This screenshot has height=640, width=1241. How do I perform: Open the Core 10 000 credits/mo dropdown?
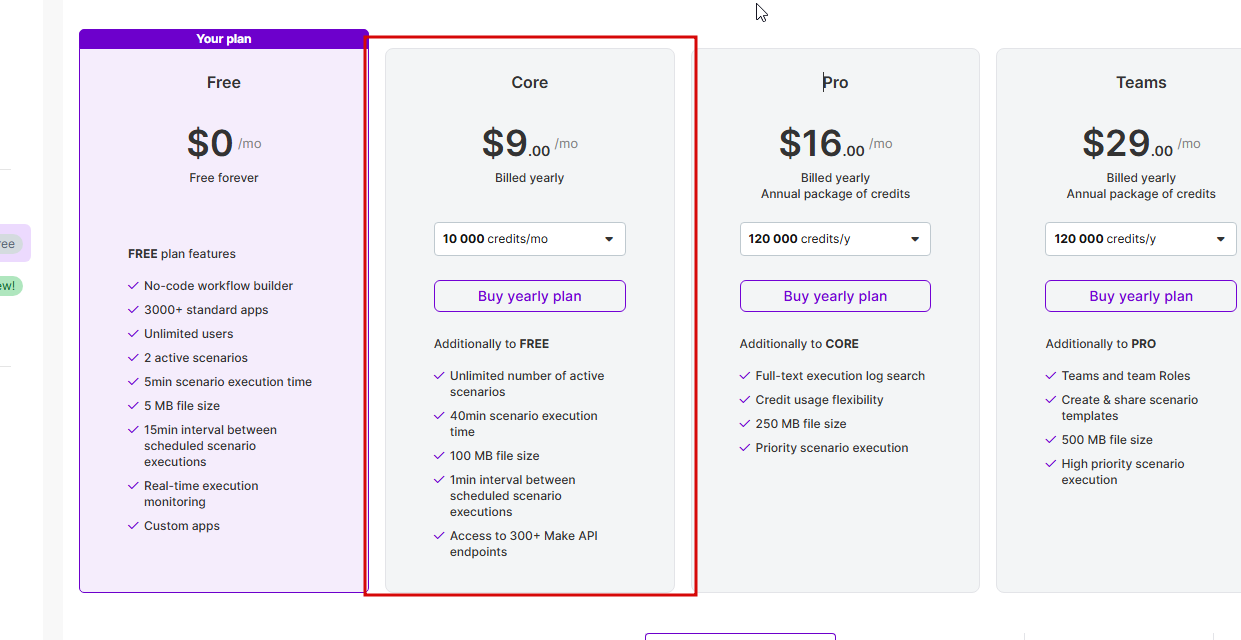coord(529,239)
